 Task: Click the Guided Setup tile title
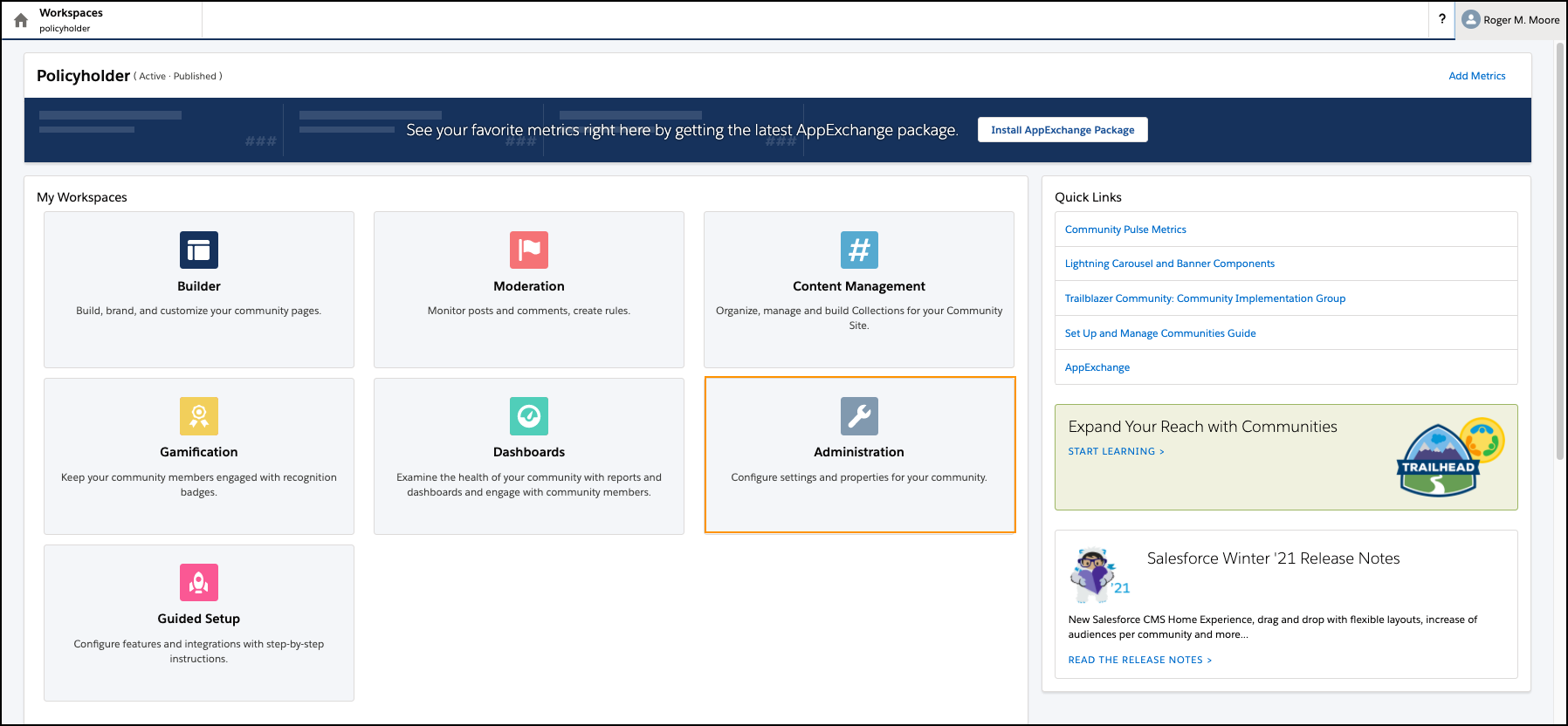click(199, 619)
